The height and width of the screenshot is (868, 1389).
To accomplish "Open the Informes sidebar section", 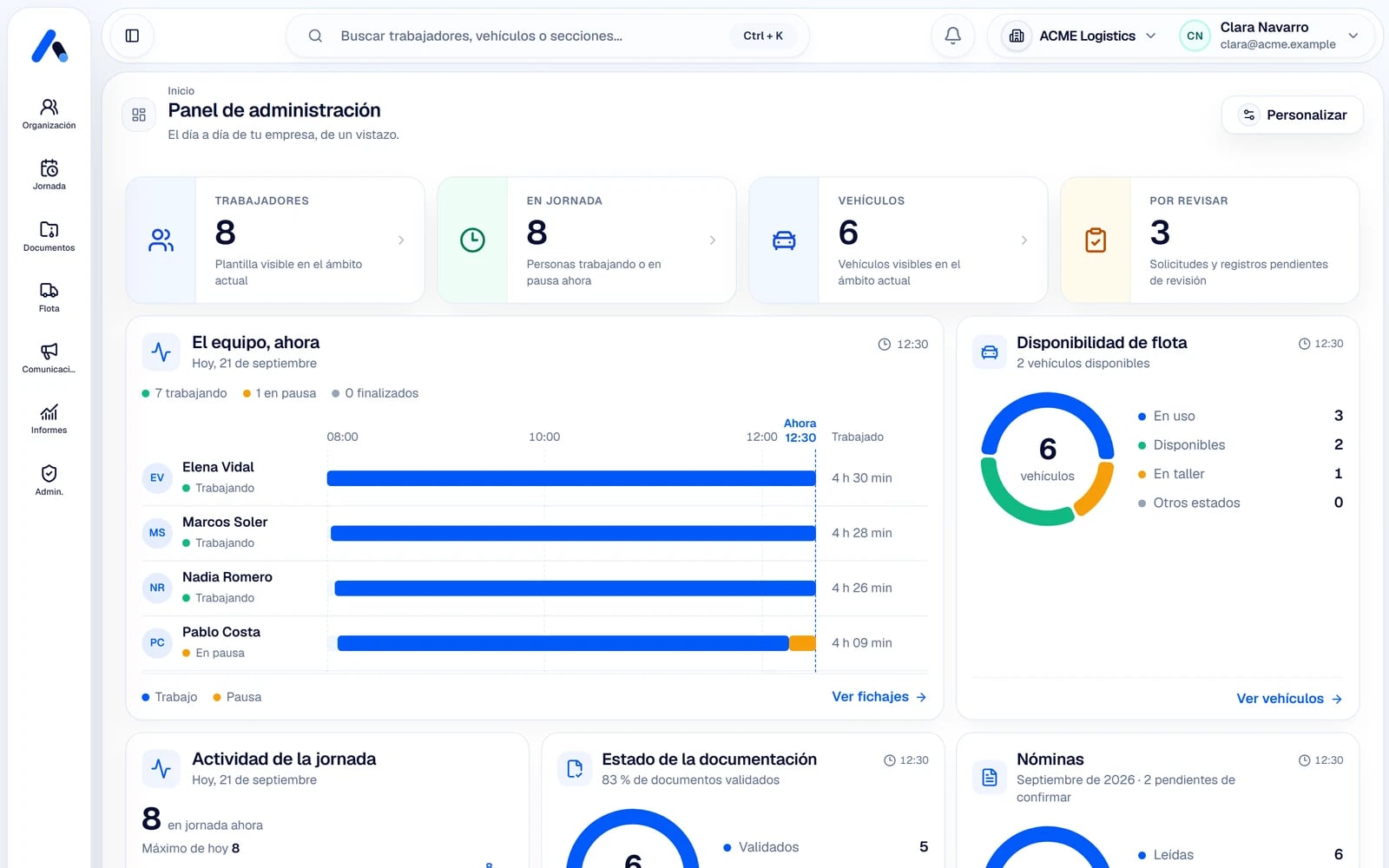I will 49,418.
